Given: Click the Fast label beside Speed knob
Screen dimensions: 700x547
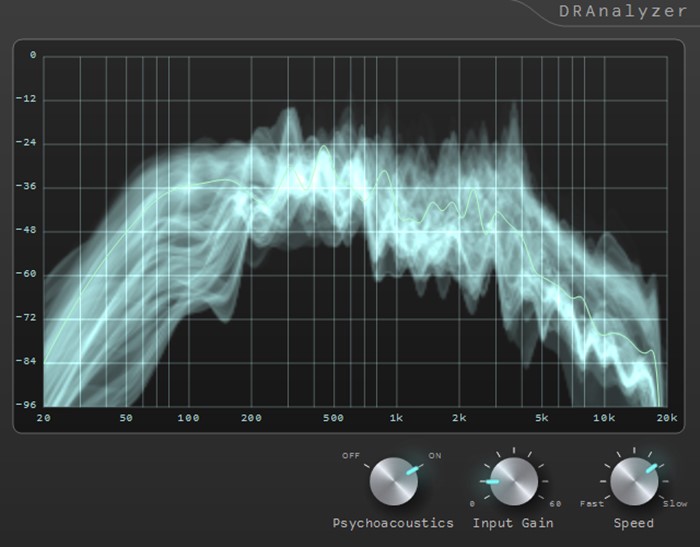Looking at the screenshot, I should [x=591, y=503].
